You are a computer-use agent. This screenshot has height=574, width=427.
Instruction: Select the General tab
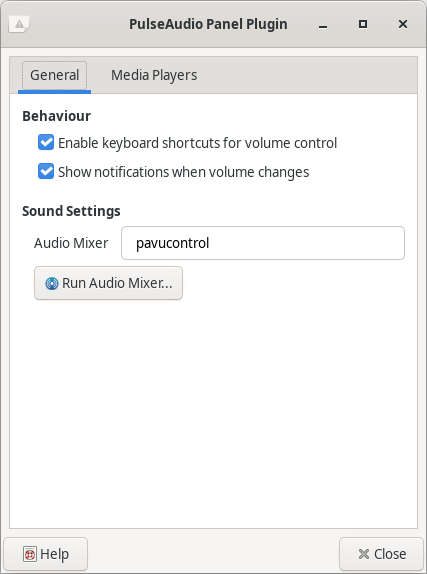click(55, 75)
